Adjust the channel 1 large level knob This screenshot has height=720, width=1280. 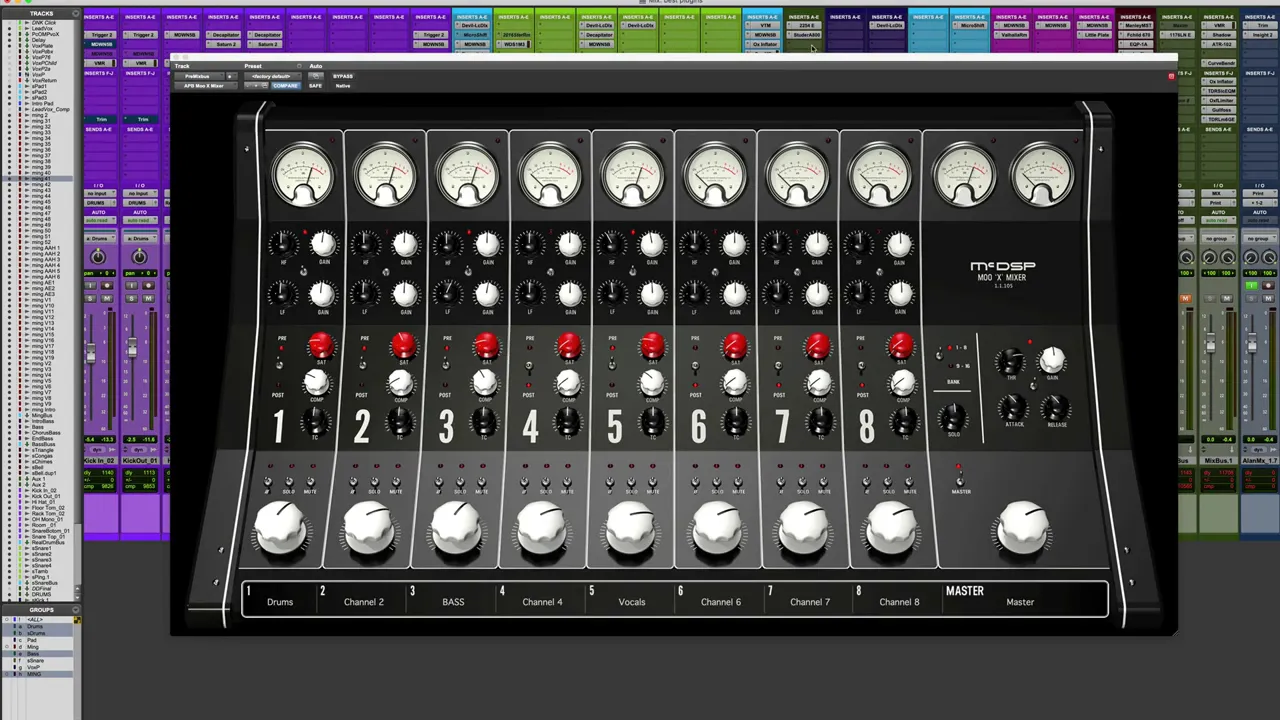coord(282,528)
